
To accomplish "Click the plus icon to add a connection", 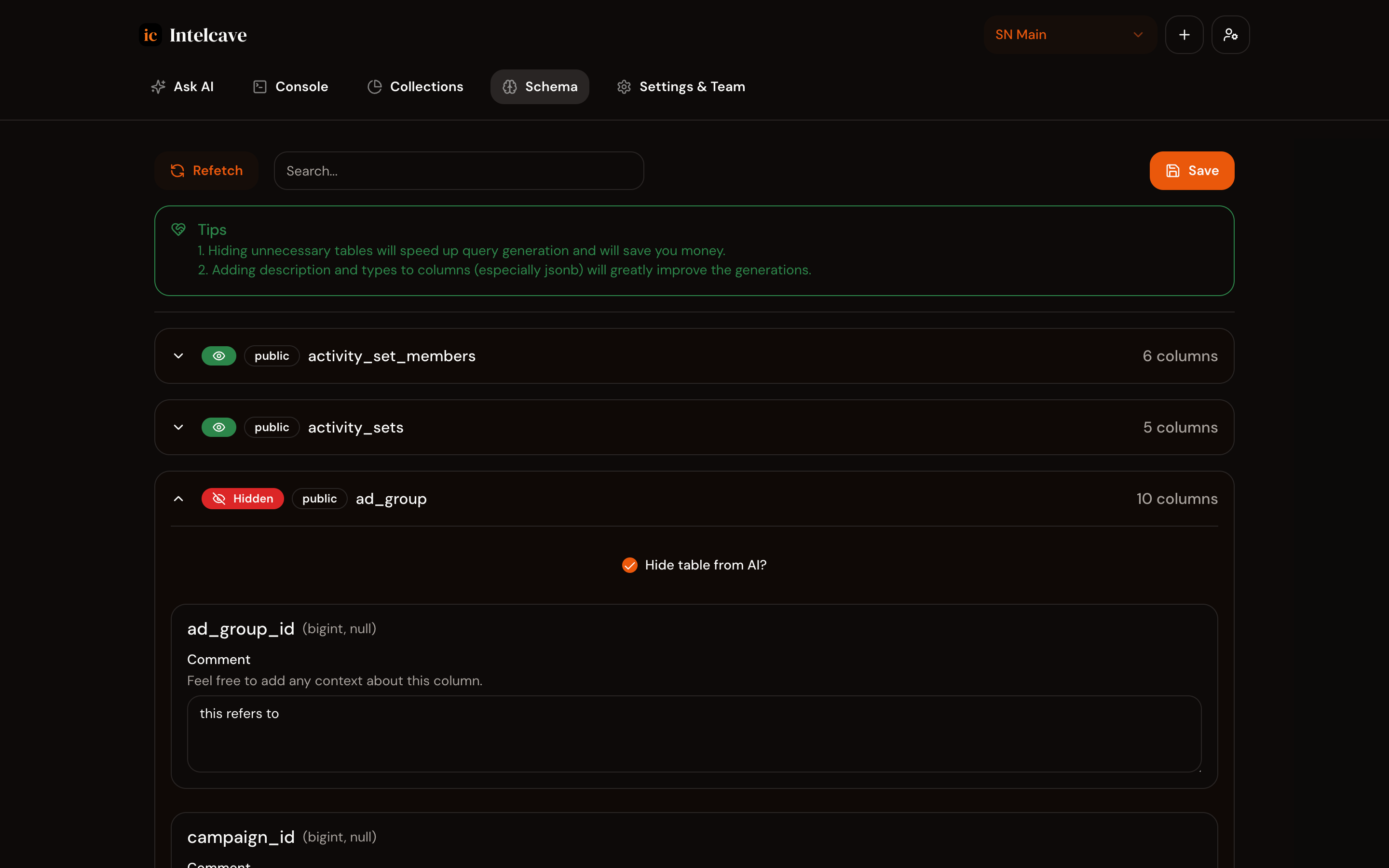I will click(x=1184, y=35).
